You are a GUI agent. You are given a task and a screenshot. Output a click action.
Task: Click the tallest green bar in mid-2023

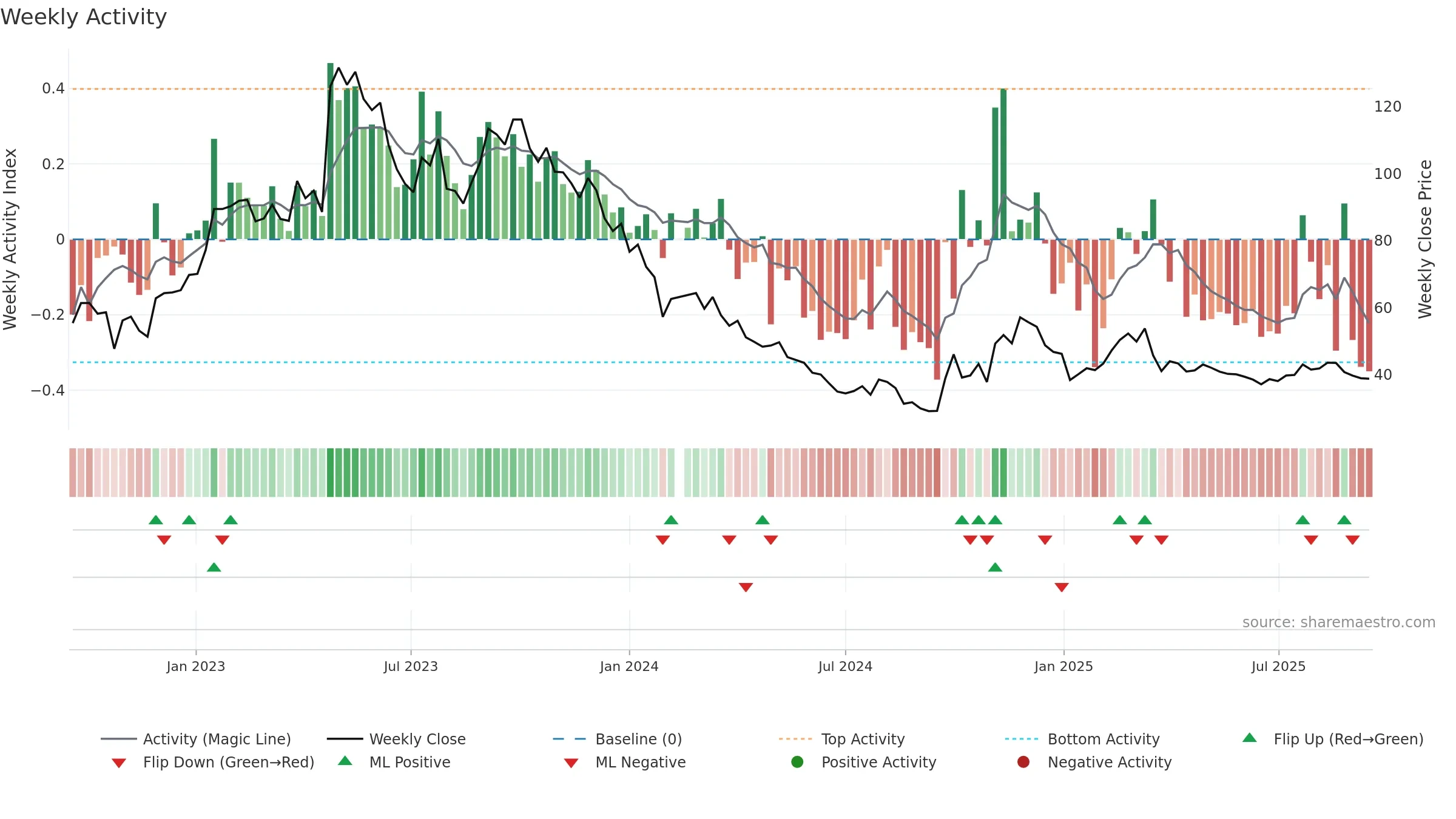coord(331,151)
